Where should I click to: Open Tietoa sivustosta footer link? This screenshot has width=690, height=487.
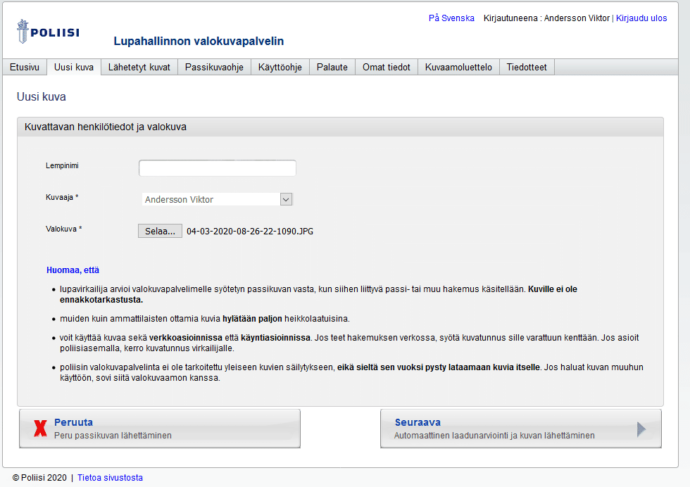110,478
